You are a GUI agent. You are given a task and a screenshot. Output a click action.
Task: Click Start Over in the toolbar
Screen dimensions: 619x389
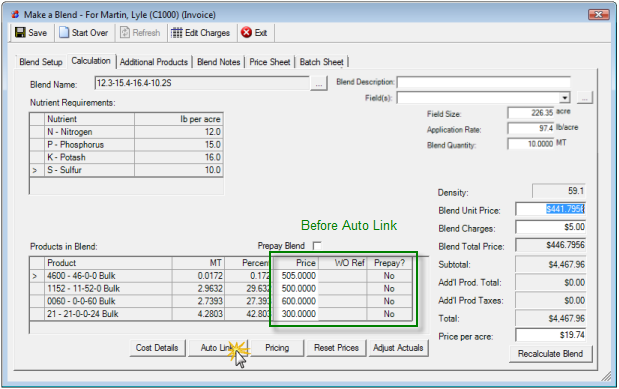(84, 33)
